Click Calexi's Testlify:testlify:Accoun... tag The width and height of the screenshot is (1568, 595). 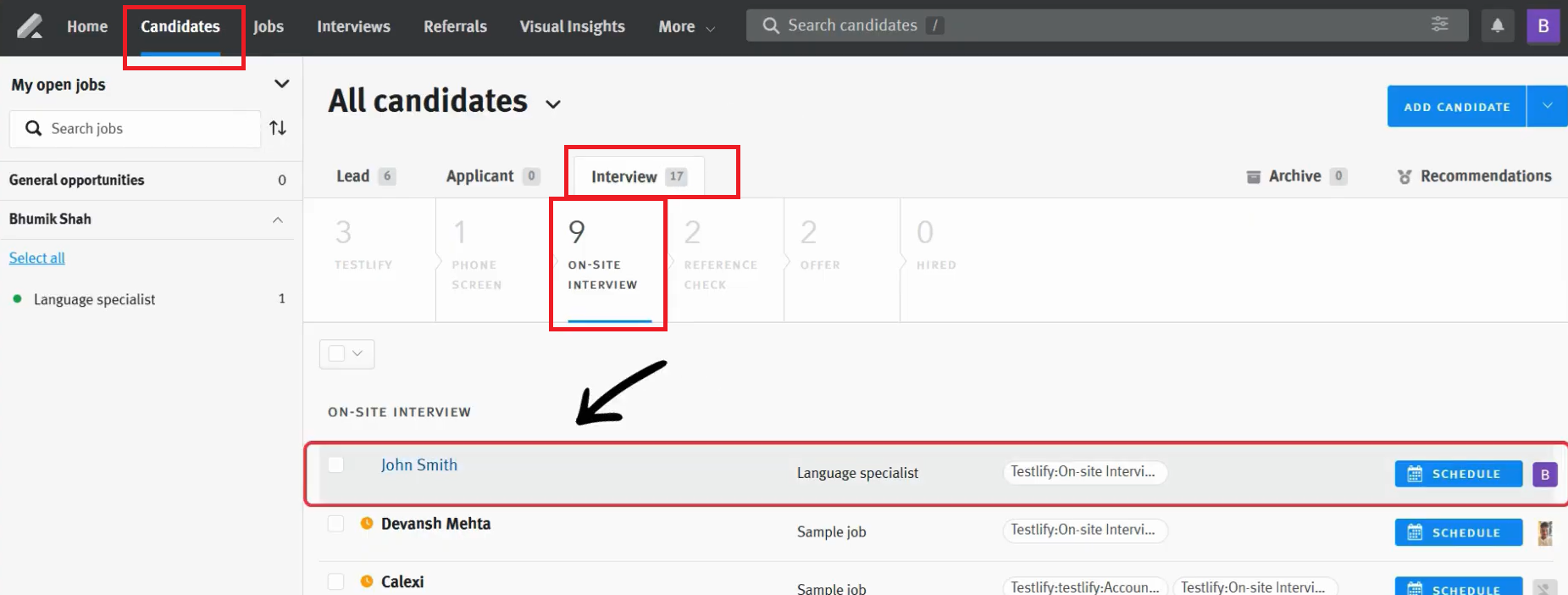1085,587
